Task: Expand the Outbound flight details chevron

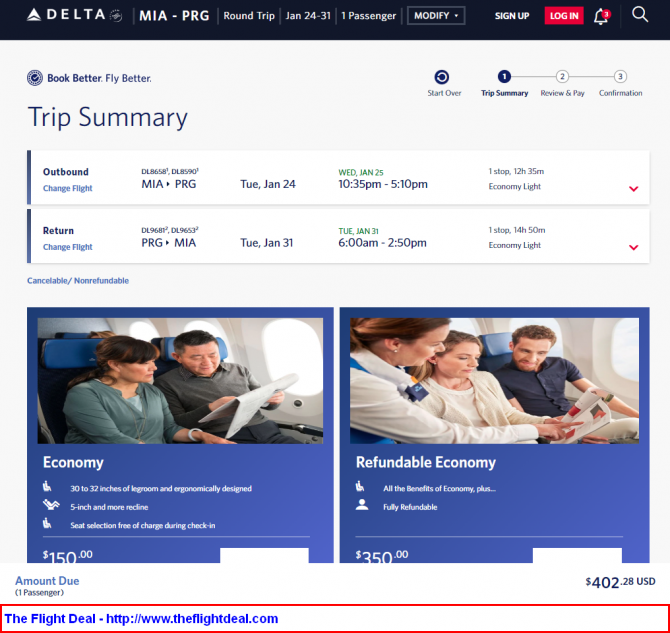Action: pyautogui.click(x=633, y=188)
